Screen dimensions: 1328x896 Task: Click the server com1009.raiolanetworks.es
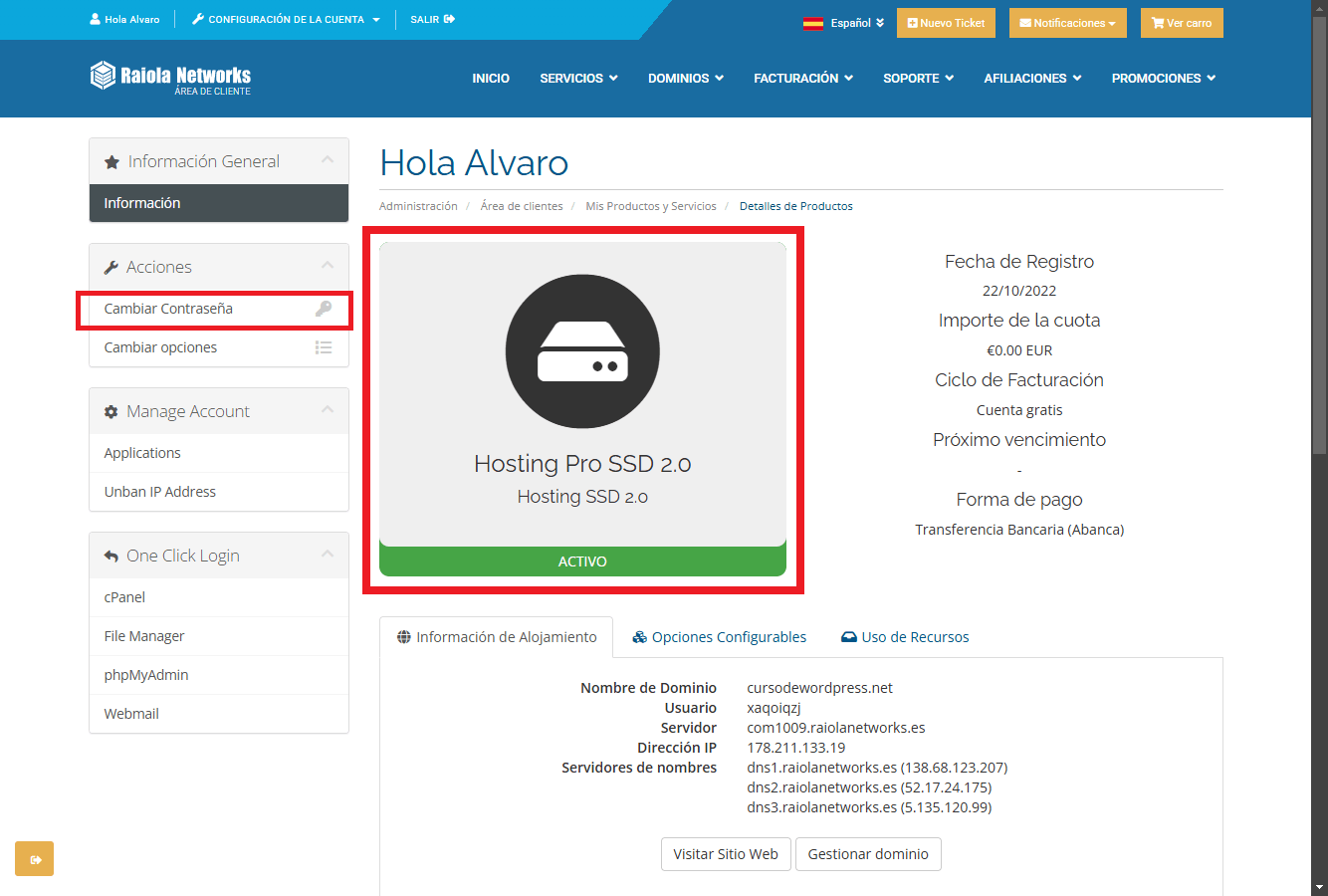[x=836, y=728]
